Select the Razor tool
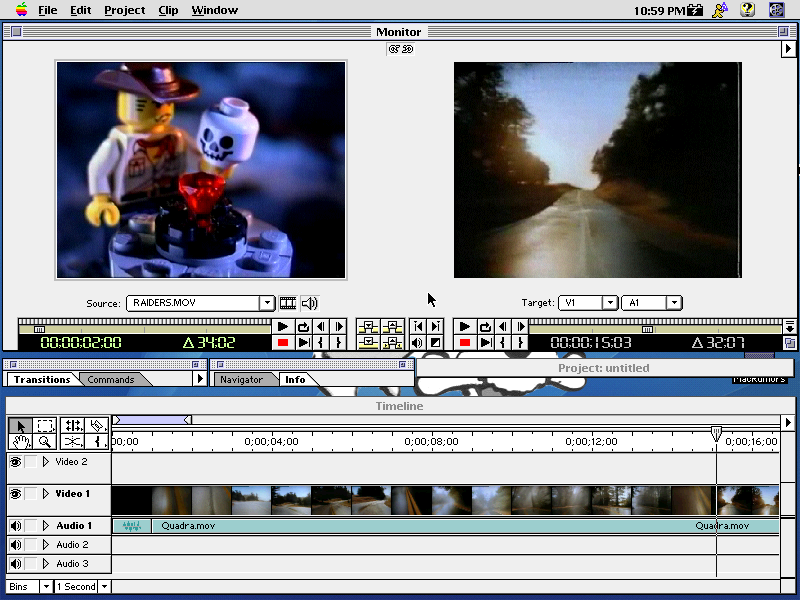 97,426
